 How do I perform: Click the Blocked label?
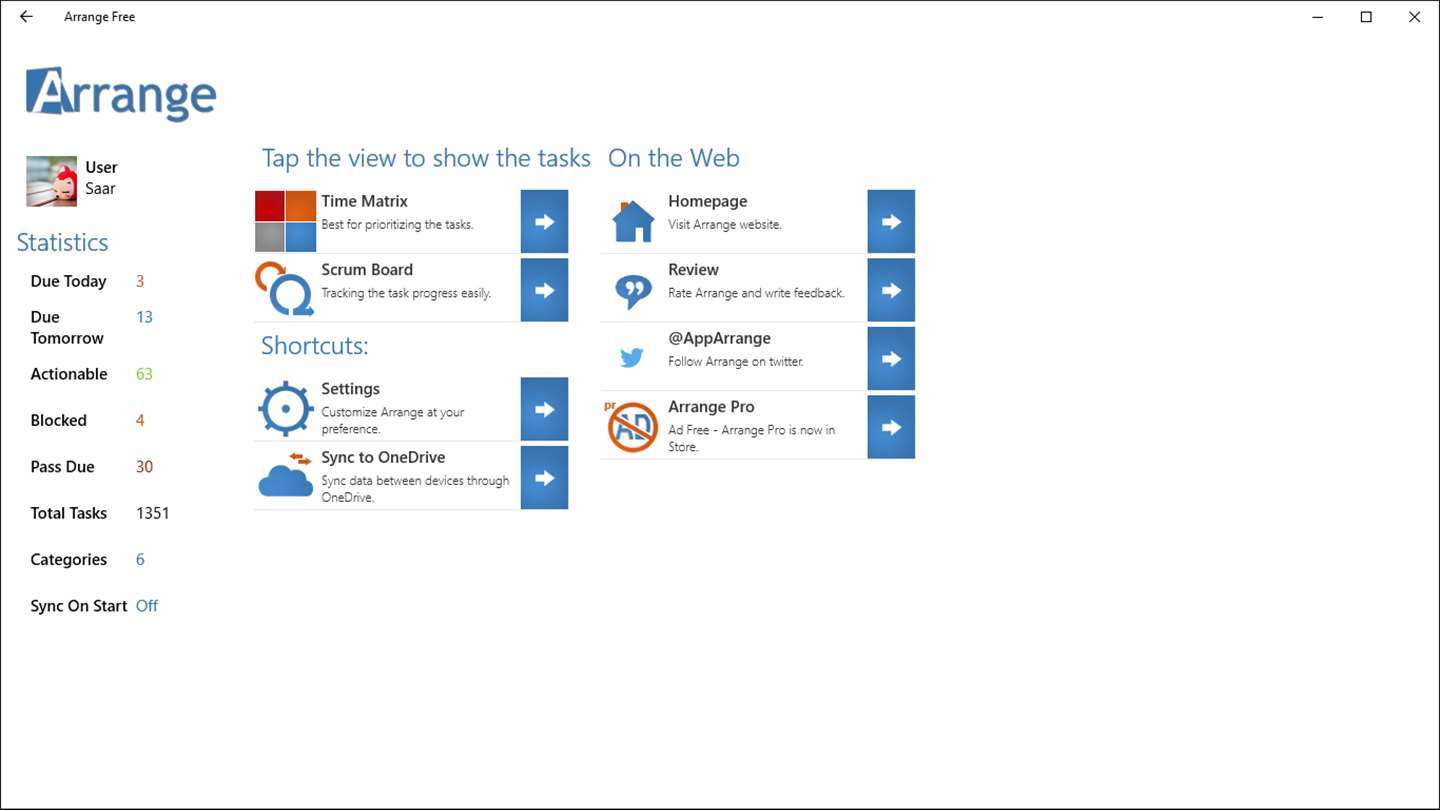pos(58,420)
